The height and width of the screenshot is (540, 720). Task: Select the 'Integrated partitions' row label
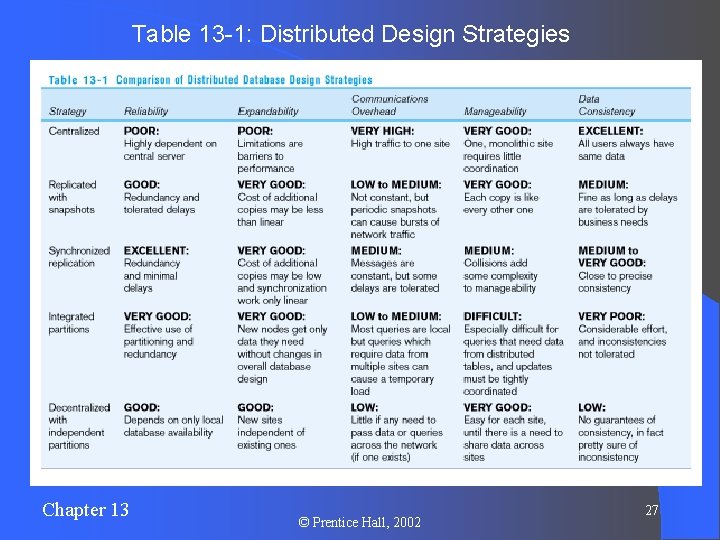[71, 323]
